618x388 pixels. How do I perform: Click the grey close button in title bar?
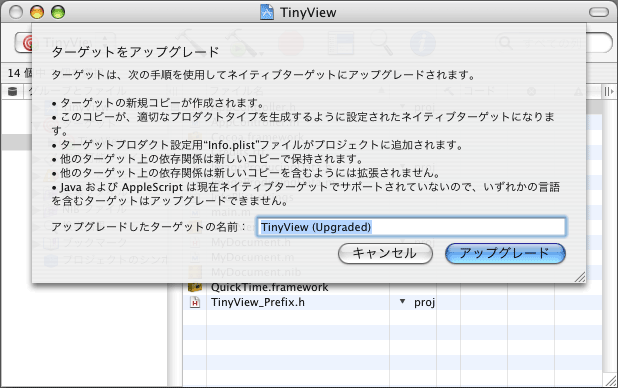point(16,12)
